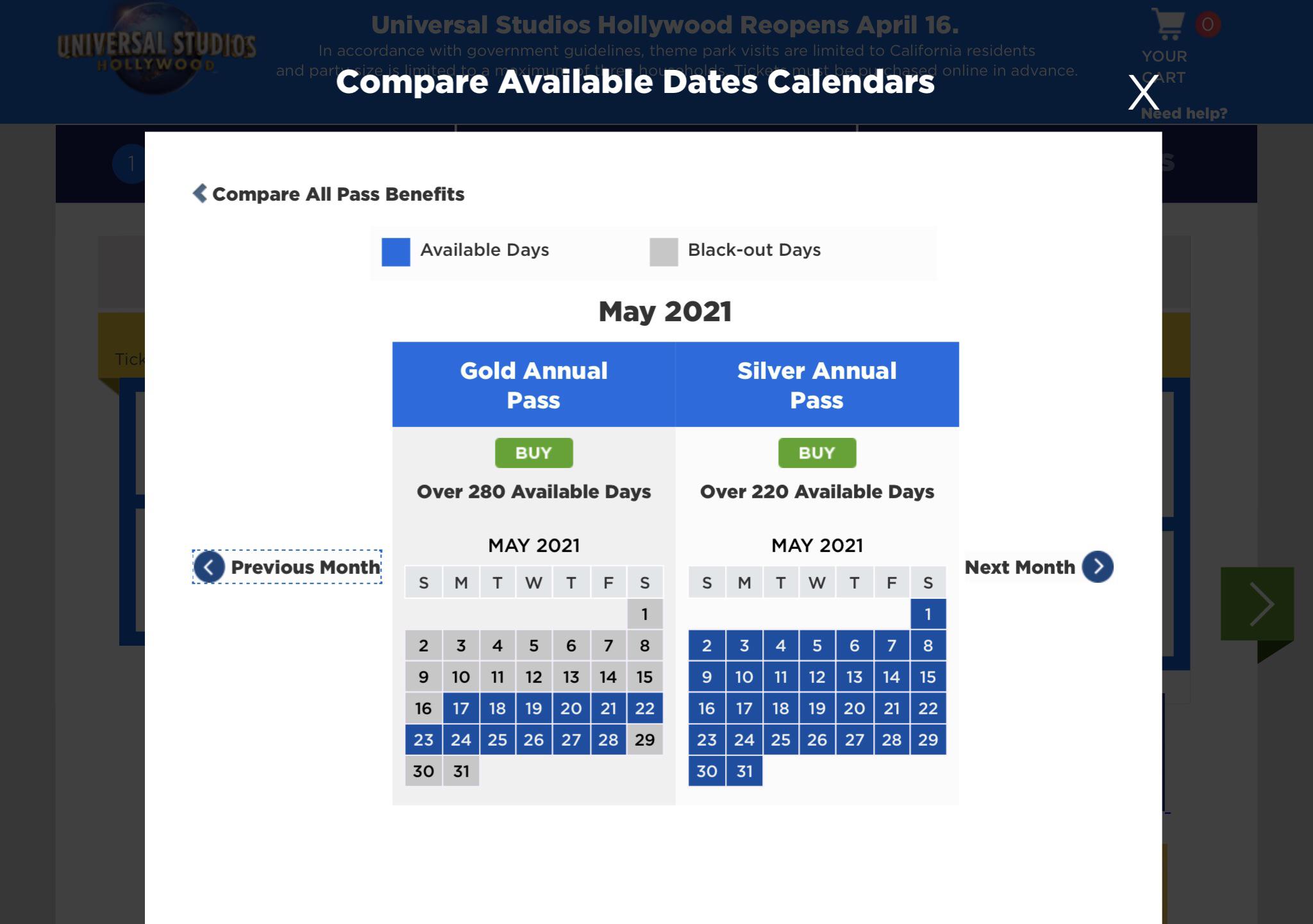This screenshot has height=924, width=1313.
Task: Click the Previous Month navigation arrow icon
Action: [207, 567]
